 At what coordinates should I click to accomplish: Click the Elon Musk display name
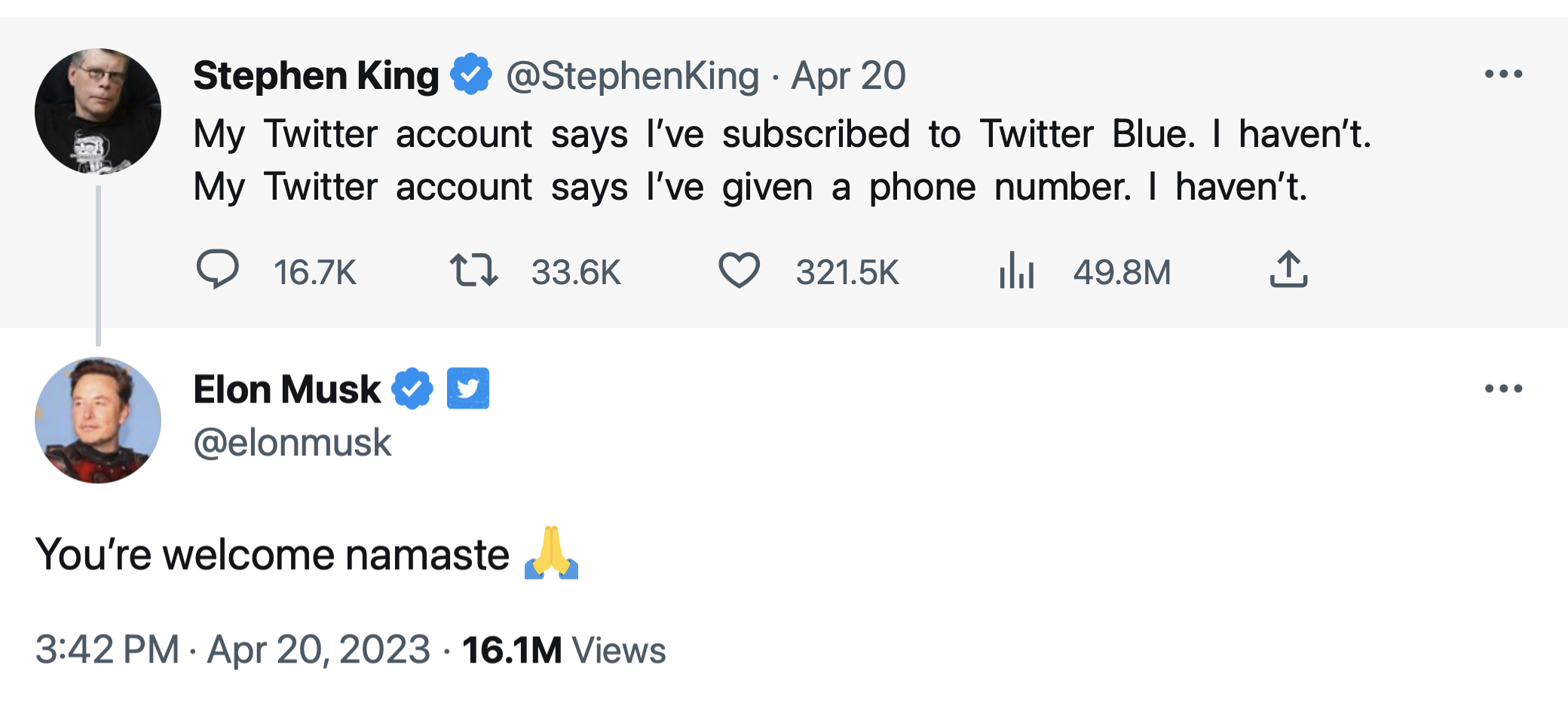[x=287, y=390]
